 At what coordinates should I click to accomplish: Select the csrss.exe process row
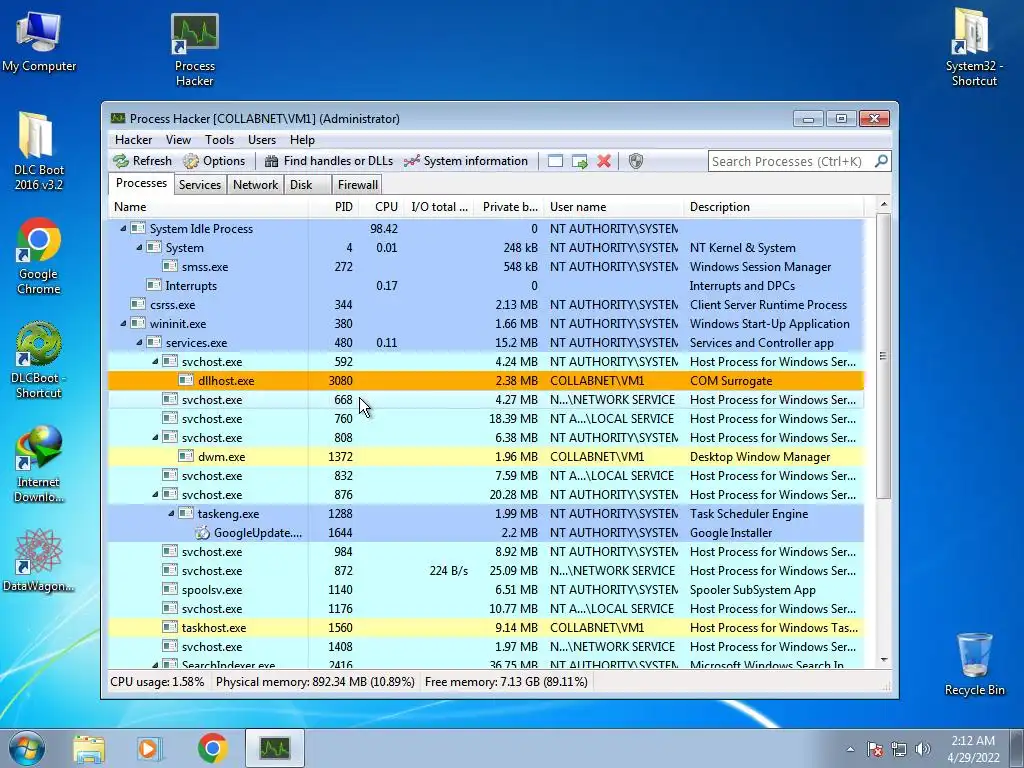coord(486,304)
